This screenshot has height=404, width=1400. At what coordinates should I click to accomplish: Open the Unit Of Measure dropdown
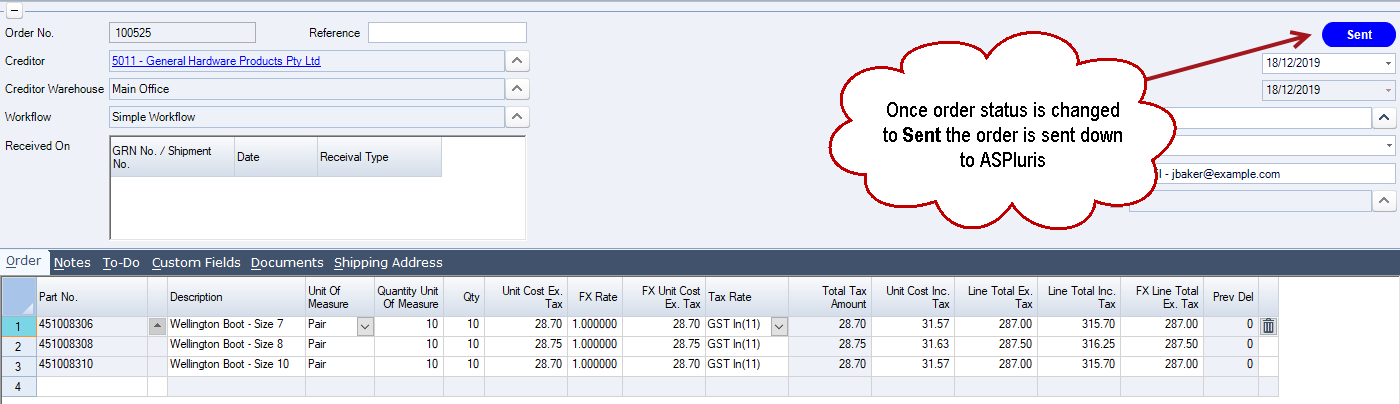[x=365, y=326]
